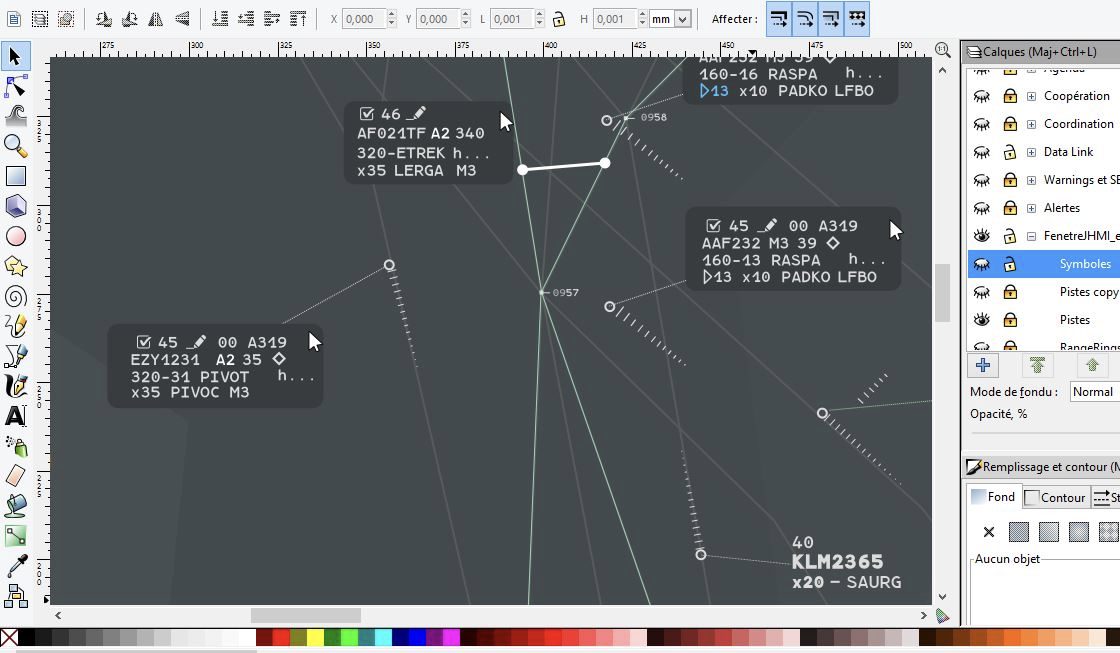Rotate selection 90 degrees clockwise

[132, 18]
